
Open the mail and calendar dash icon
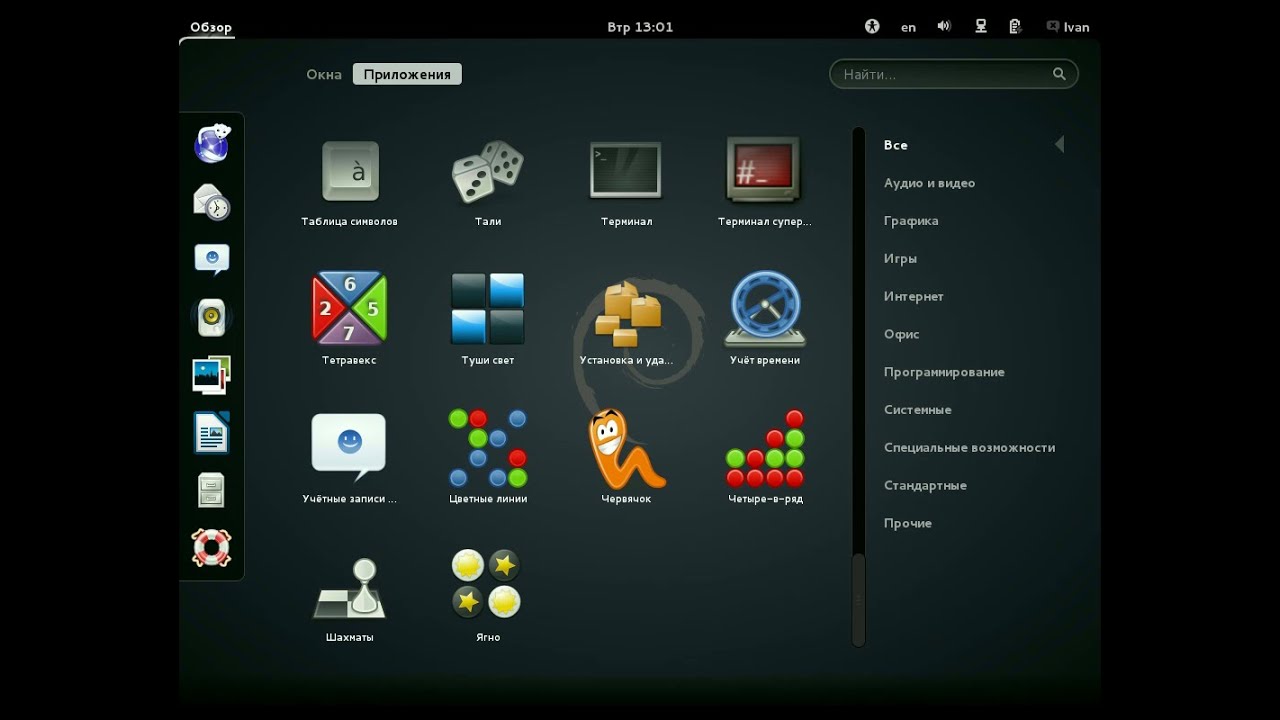(212, 202)
